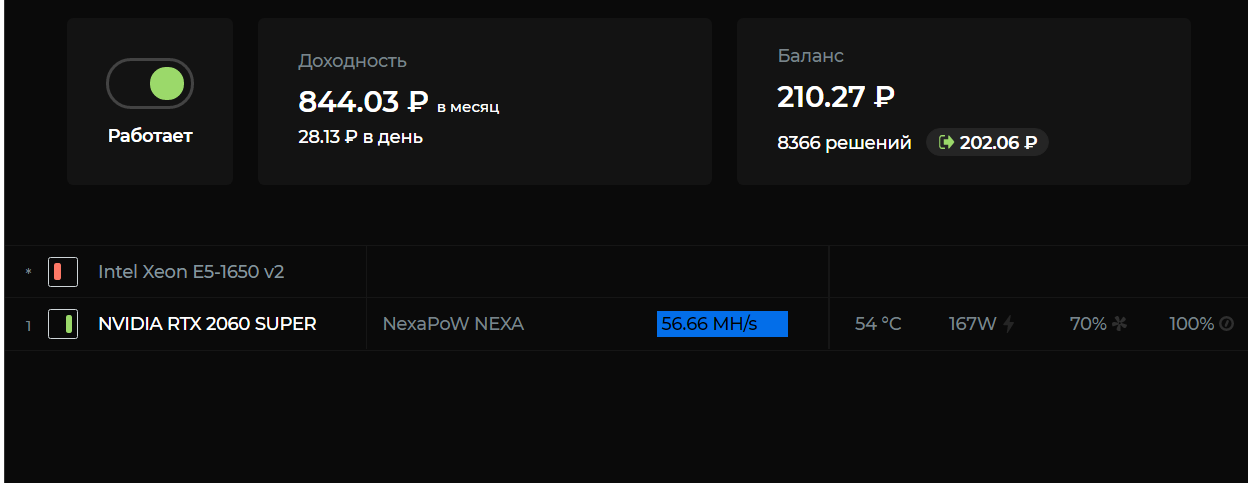Select the 56.66 MH/s hashrate bar
This screenshot has width=1248, height=483.
point(722,324)
